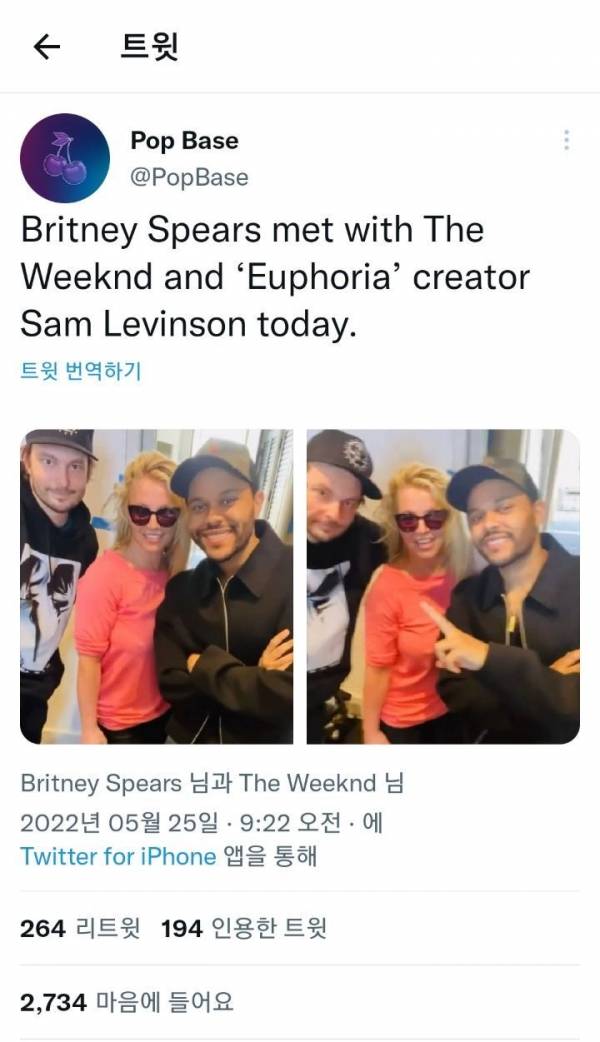Open the Twitter for iPhone source link

point(118,856)
